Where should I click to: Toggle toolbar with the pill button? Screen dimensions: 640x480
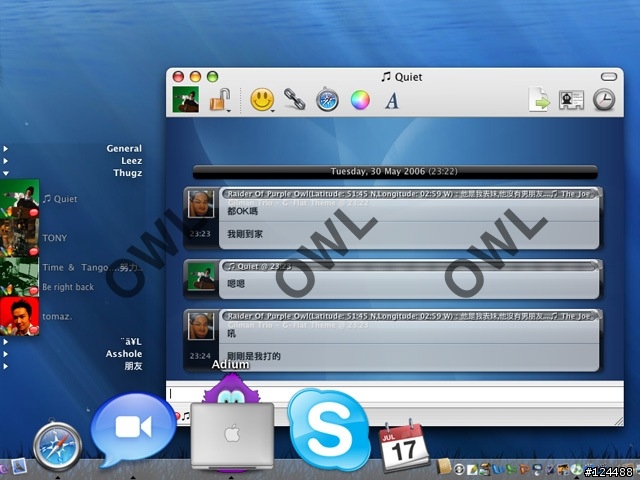tap(609, 76)
